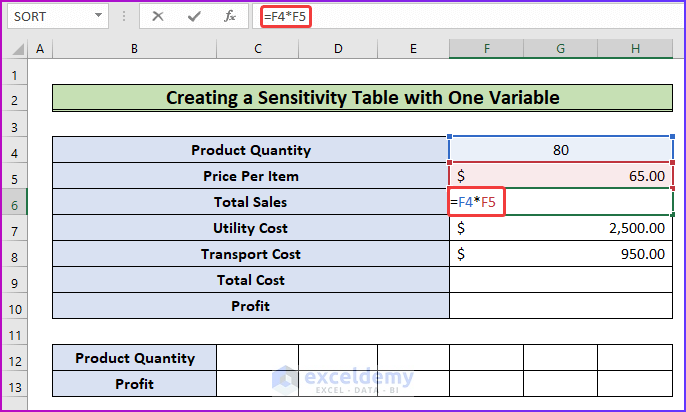Select the Utility Cost 2,500.00 cell
This screenshot has width=686, height=412.
560,228
